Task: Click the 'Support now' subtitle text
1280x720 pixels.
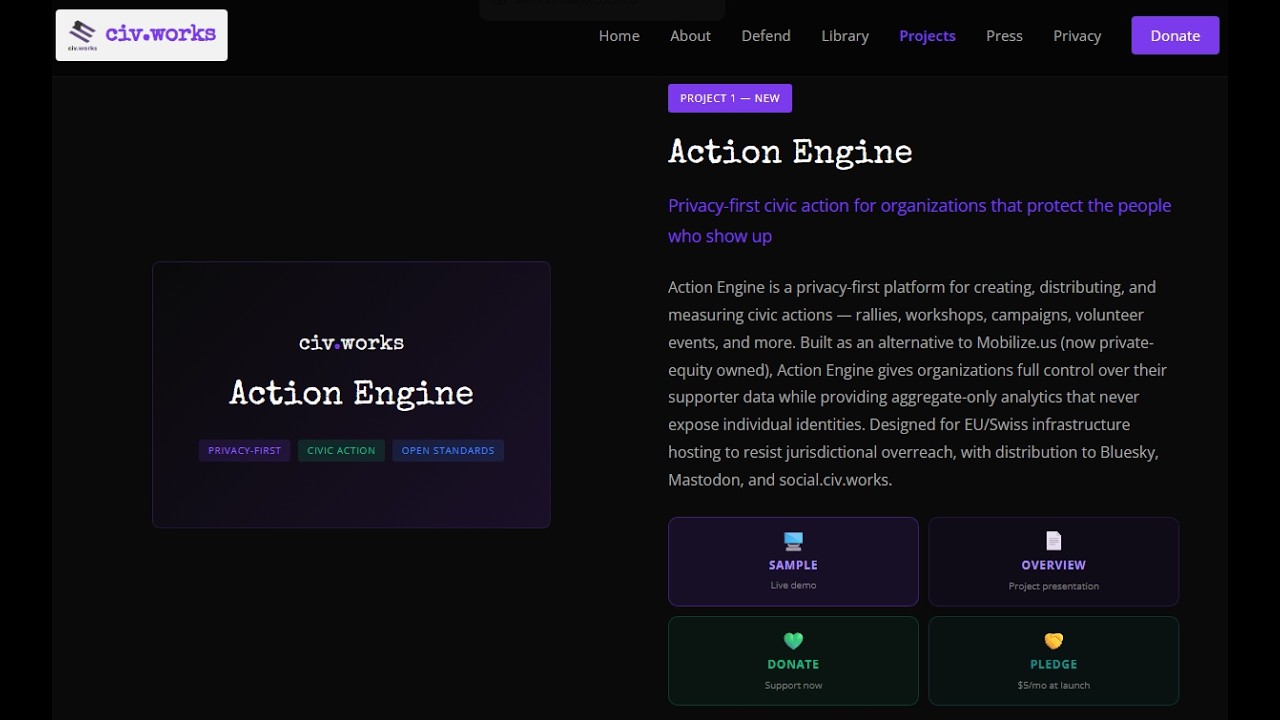Action: pos(793,685)
